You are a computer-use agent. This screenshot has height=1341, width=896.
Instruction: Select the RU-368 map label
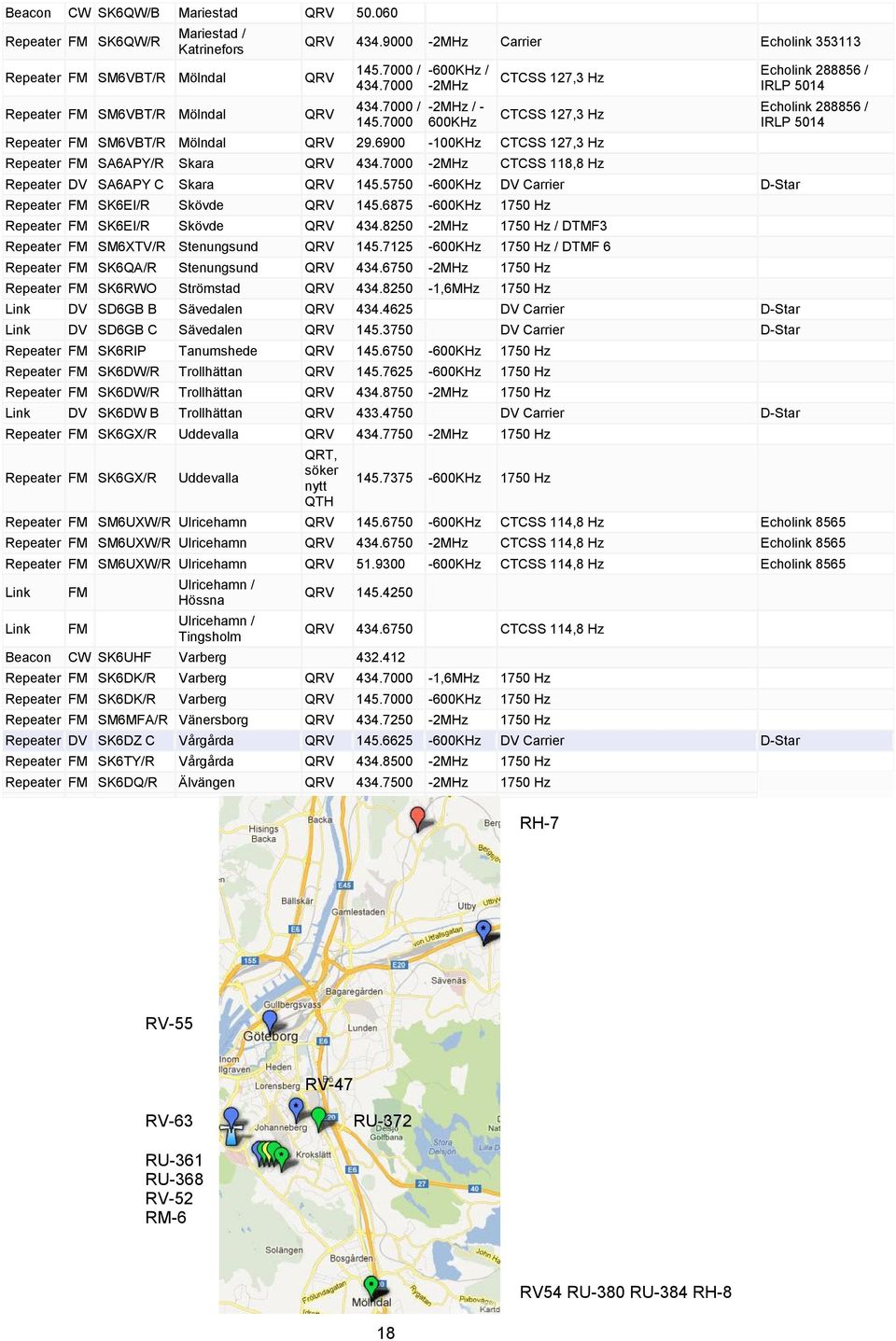[x=174, y=1180]
